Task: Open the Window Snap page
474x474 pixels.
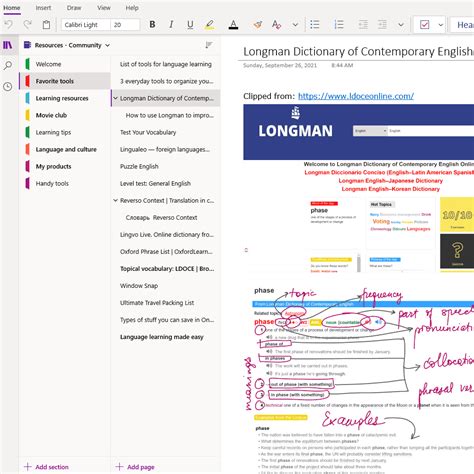Action: point(165,286)
